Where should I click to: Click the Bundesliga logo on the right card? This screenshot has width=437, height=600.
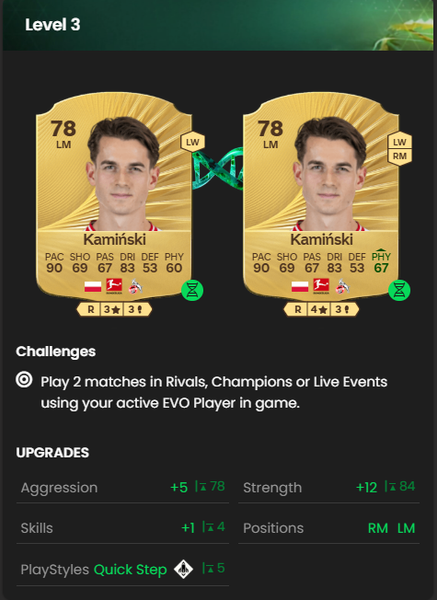[x=321, y=286]
